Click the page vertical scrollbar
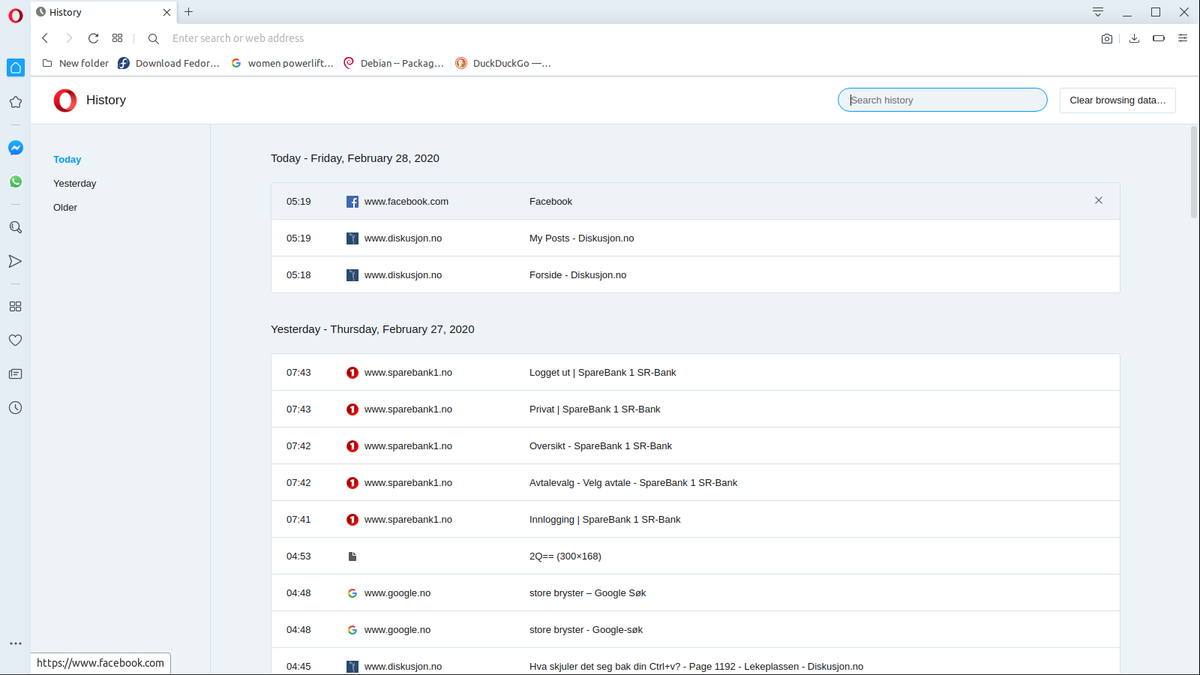Image resolution: width=1200 pixels, height=675 pixels. (x=1194, y=170)
